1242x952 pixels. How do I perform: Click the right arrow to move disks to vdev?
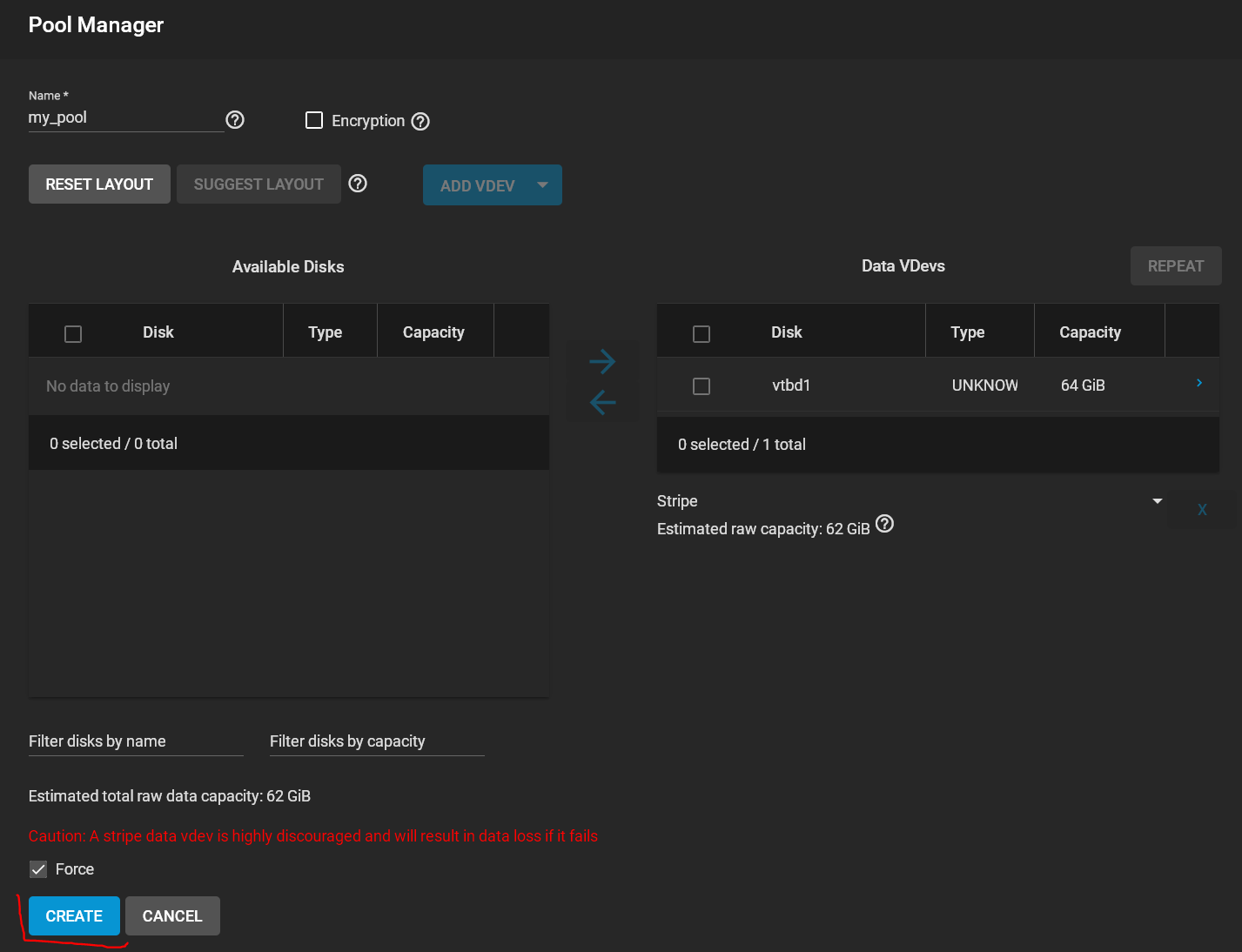pos(602,361)
